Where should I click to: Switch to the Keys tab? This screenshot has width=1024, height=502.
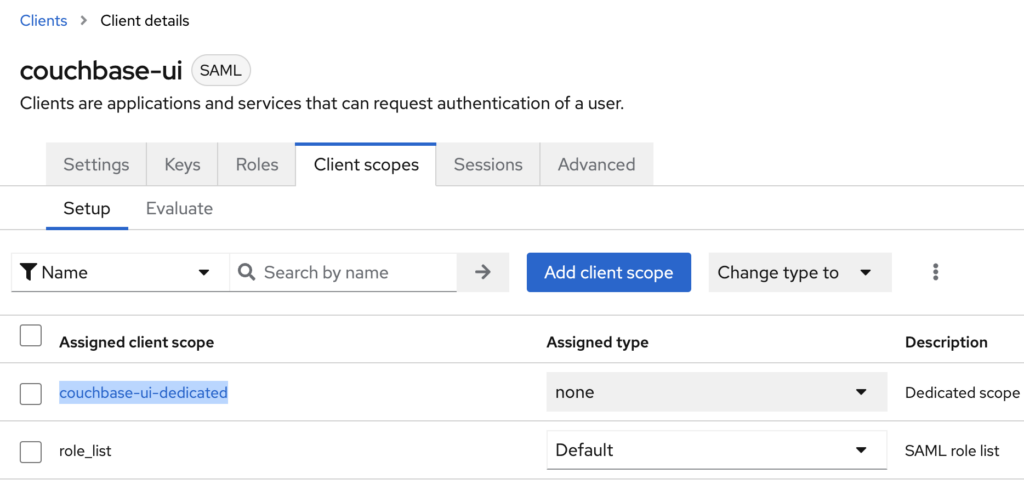click(182, 165)
